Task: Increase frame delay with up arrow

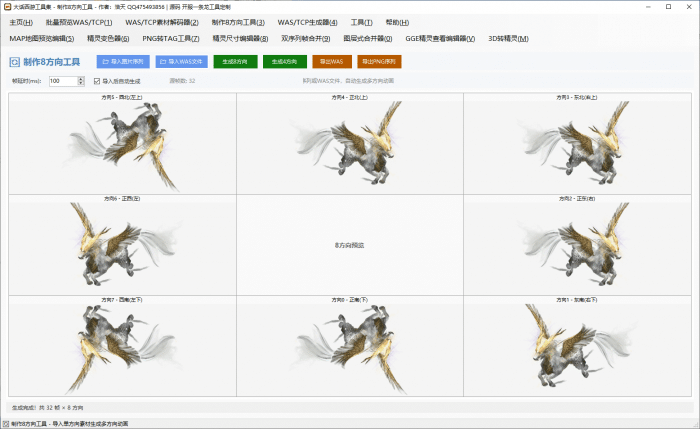Action: [81, 79]
